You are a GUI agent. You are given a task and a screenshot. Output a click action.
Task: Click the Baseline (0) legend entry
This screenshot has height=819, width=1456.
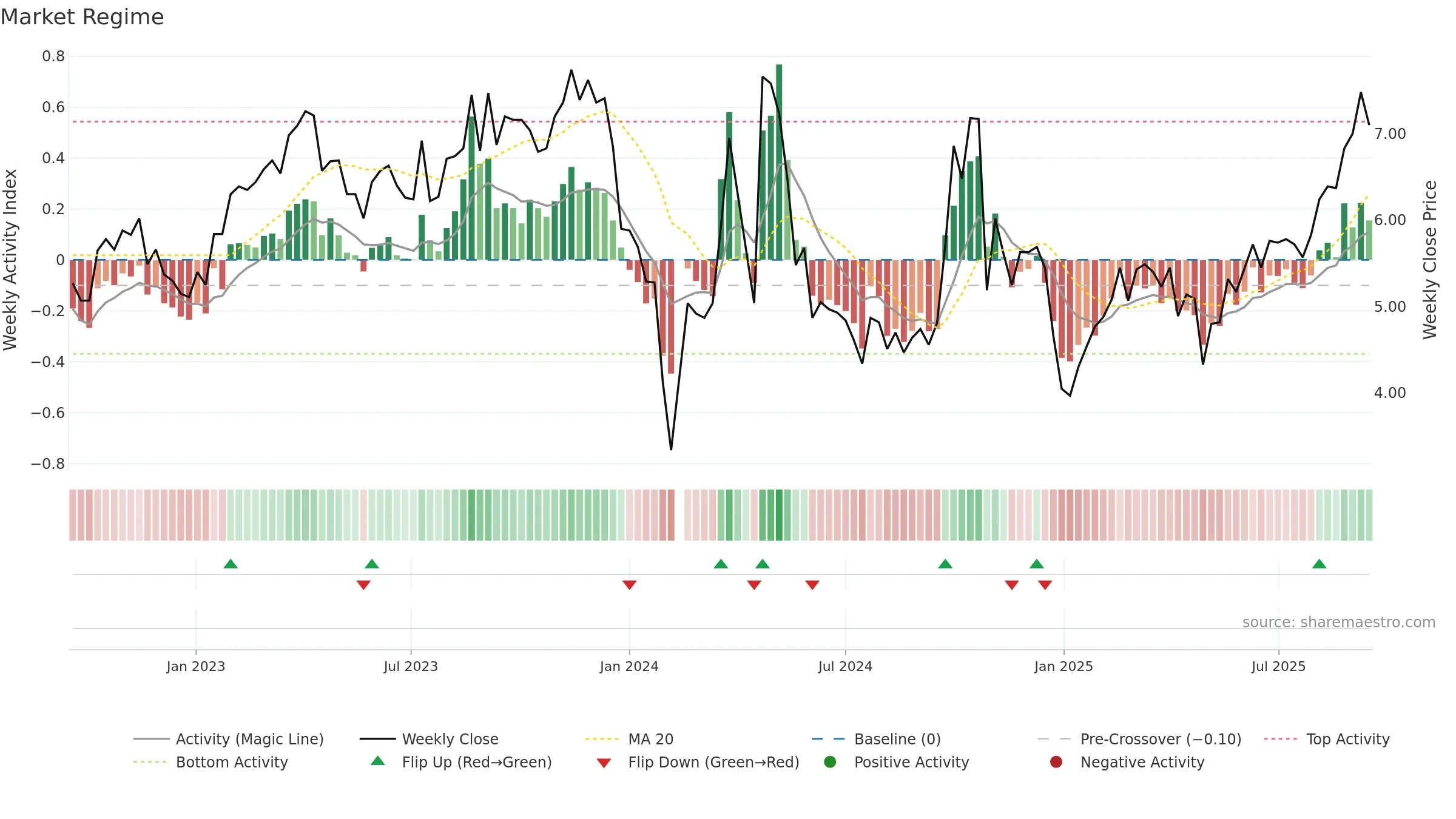(876, 739)
